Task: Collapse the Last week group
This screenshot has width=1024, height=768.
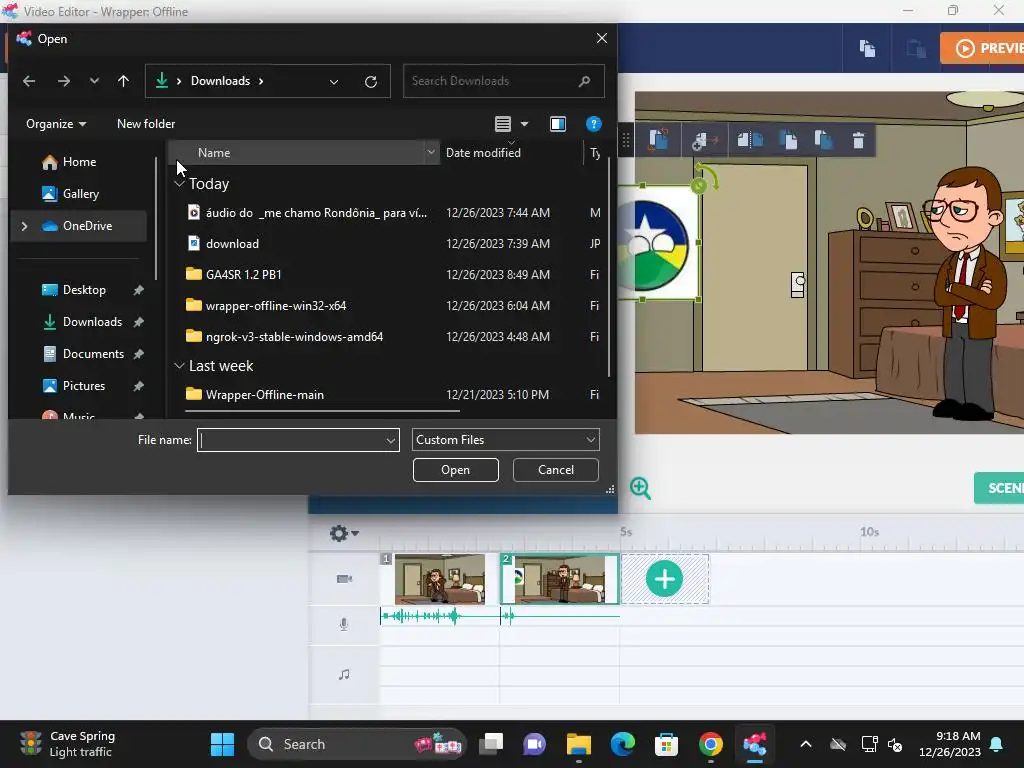Action: [180, 366]
